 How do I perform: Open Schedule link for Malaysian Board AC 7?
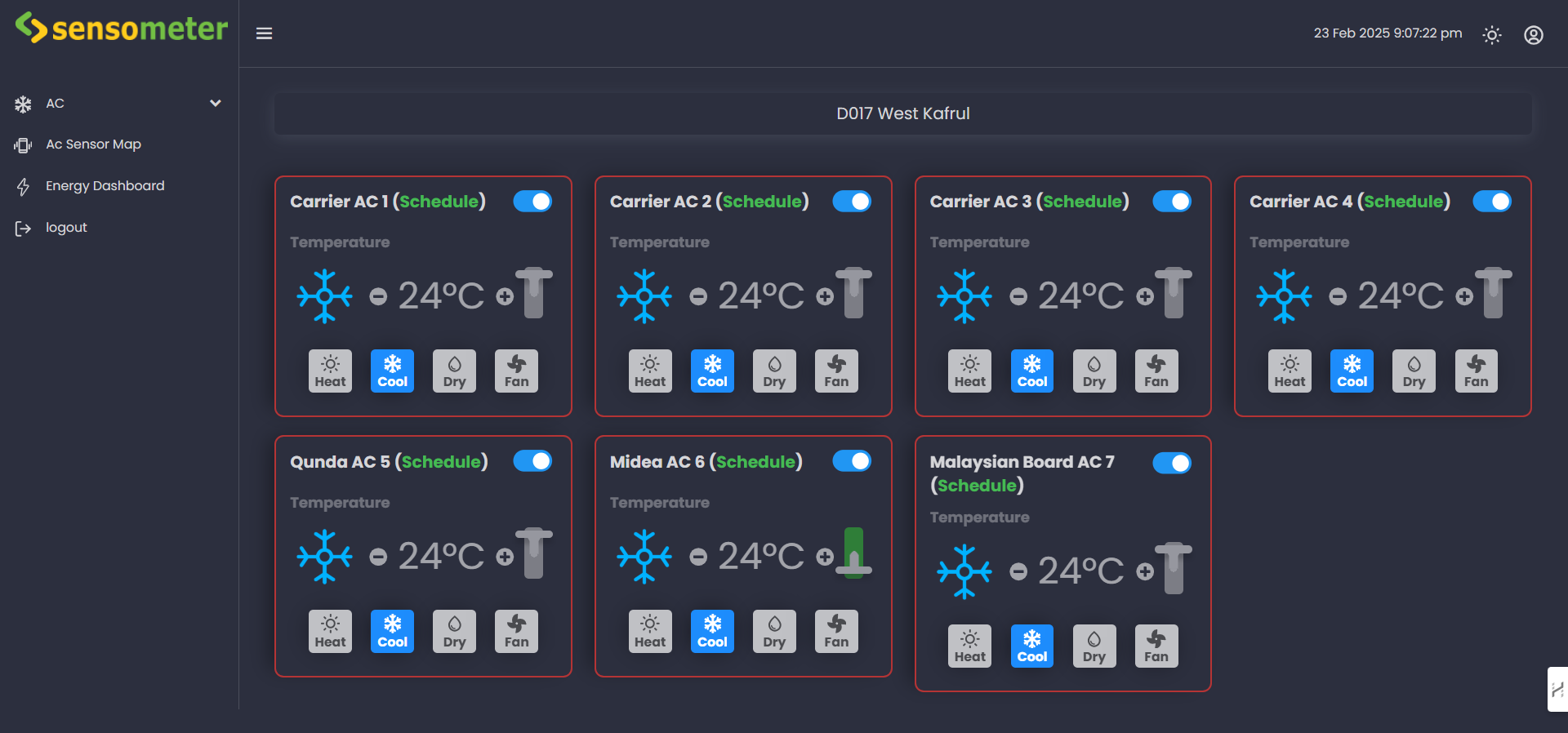pos(977,486)
